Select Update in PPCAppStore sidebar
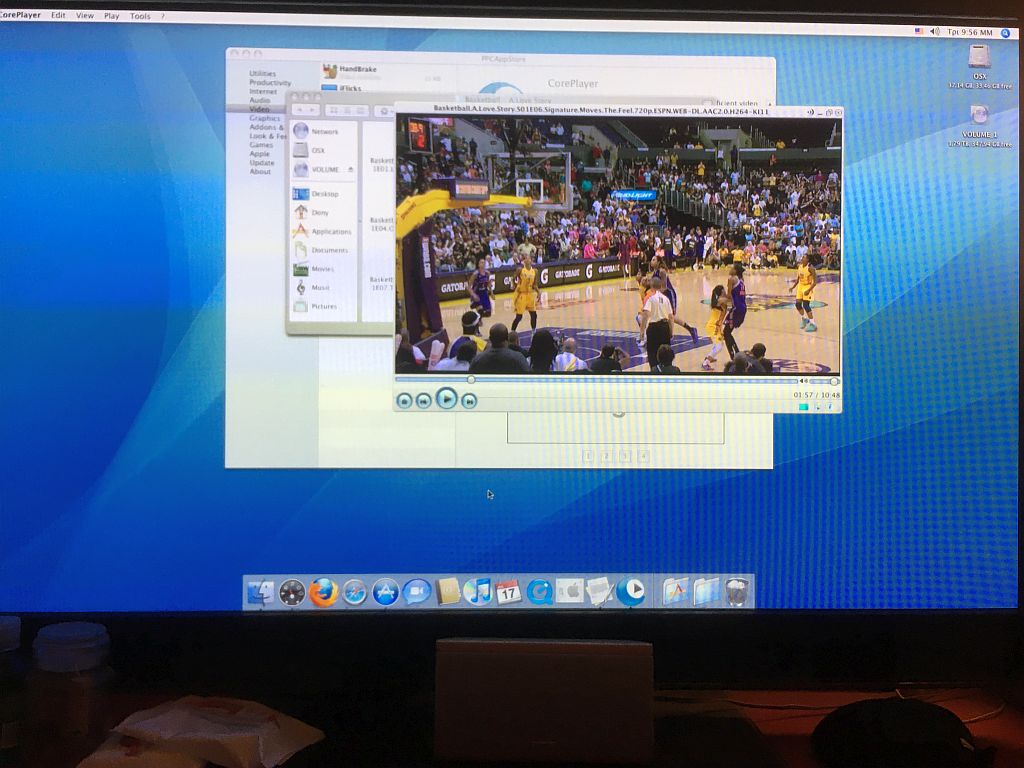 262,163
